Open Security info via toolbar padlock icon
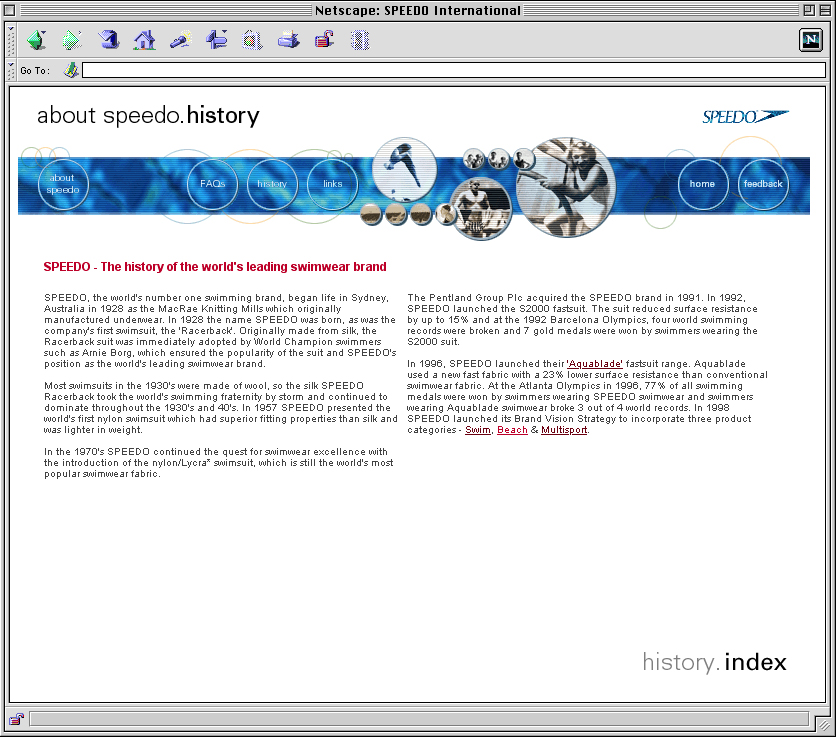Screen dimensions: 836x737 pos(324,40)
